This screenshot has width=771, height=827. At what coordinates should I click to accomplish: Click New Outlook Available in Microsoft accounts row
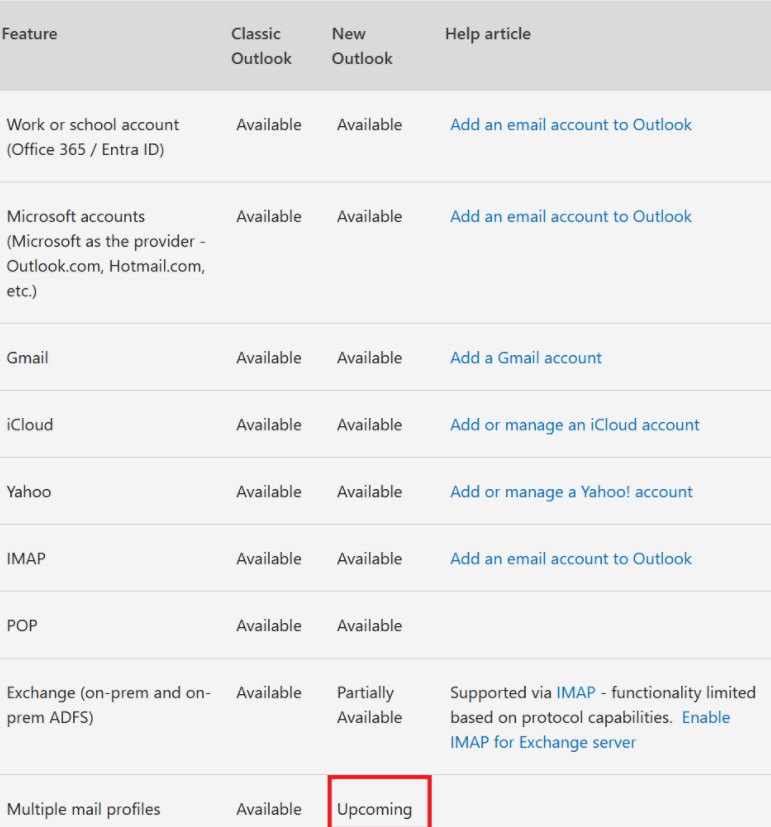(369, 216)
